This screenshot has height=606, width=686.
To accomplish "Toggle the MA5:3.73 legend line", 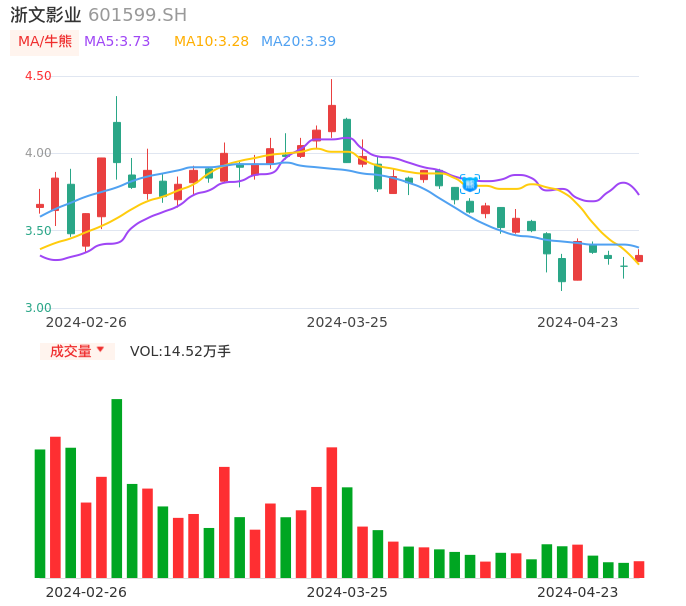I will click(117, 42).
